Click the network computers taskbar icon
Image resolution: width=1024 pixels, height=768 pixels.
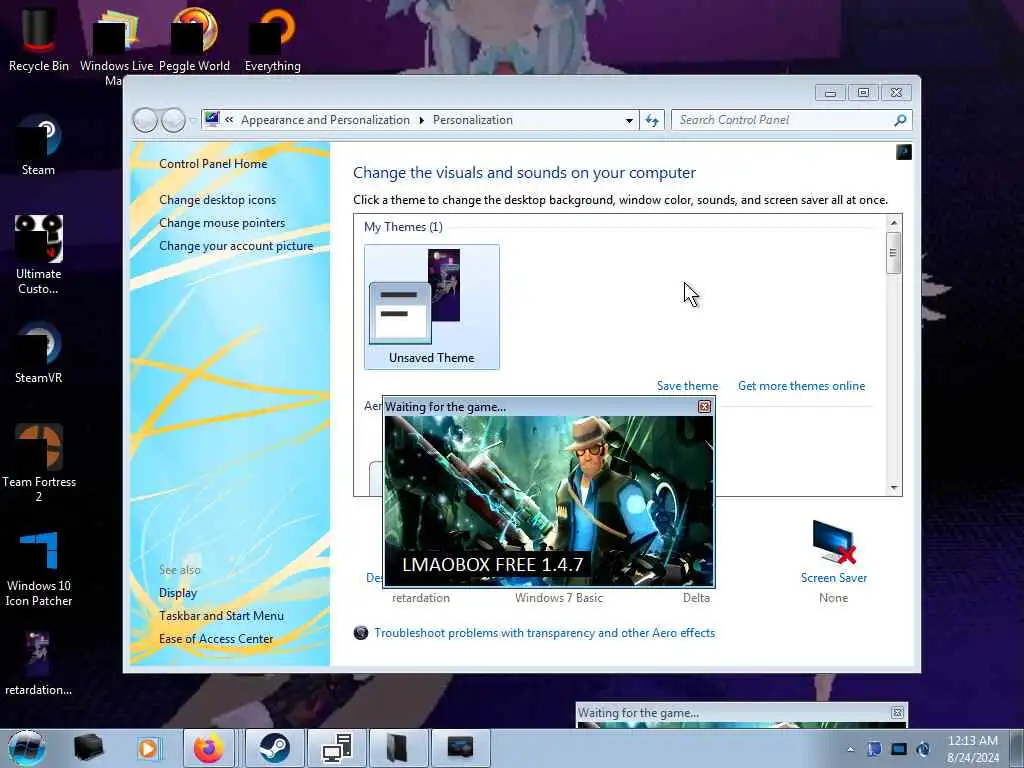[336, 748]
